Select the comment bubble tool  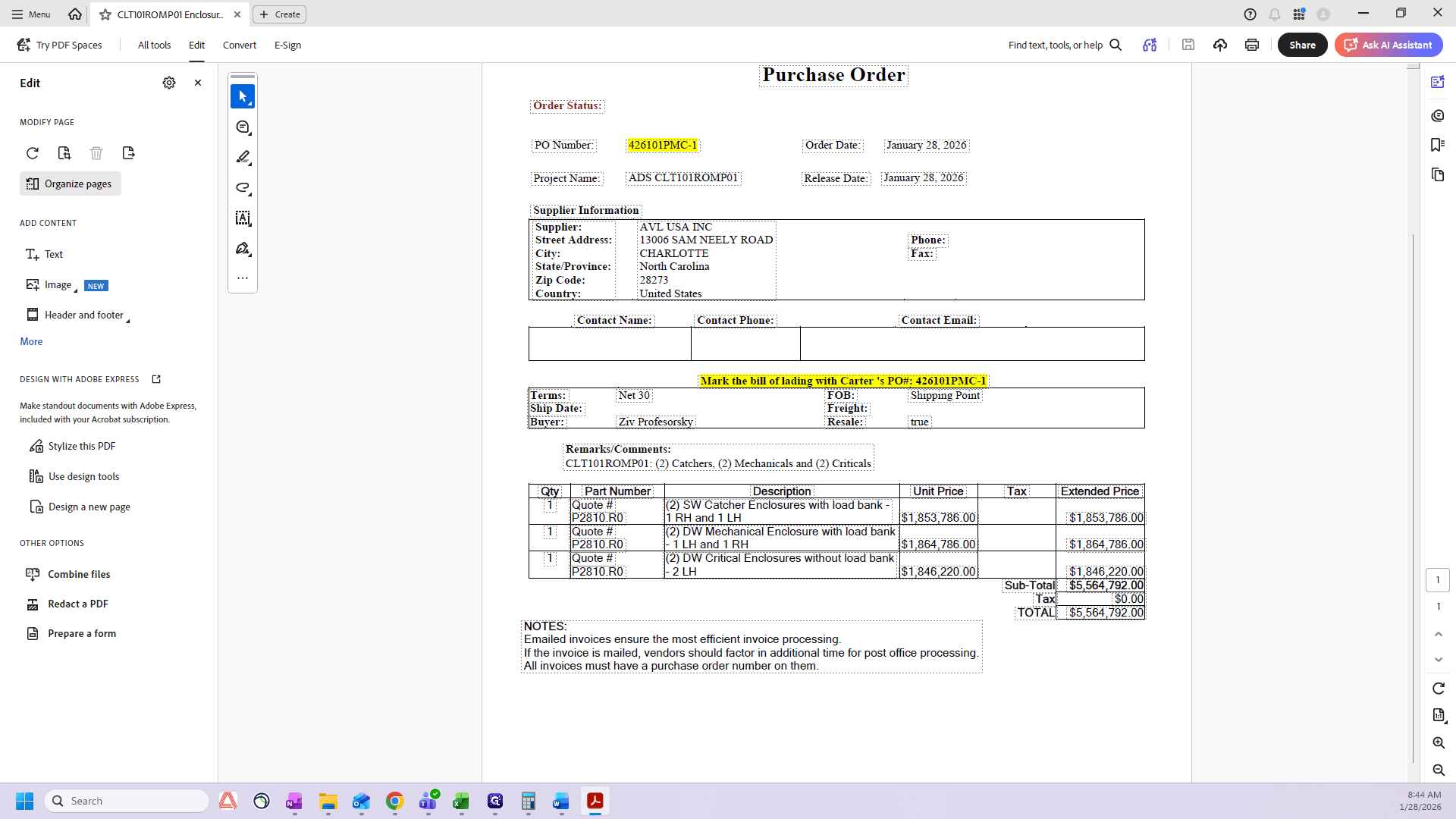click(243, 127)
